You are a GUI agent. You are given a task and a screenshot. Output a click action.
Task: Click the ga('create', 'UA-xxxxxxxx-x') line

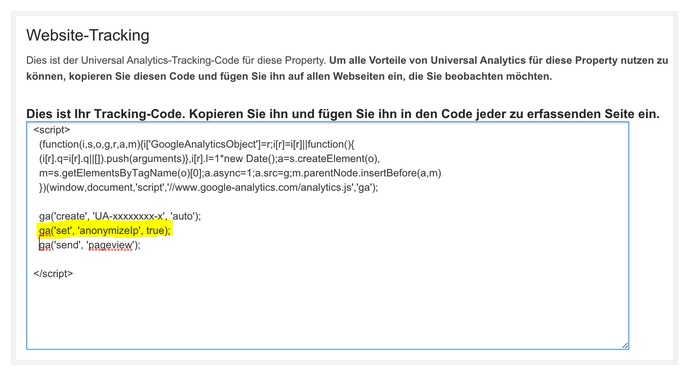pos(120,216)
